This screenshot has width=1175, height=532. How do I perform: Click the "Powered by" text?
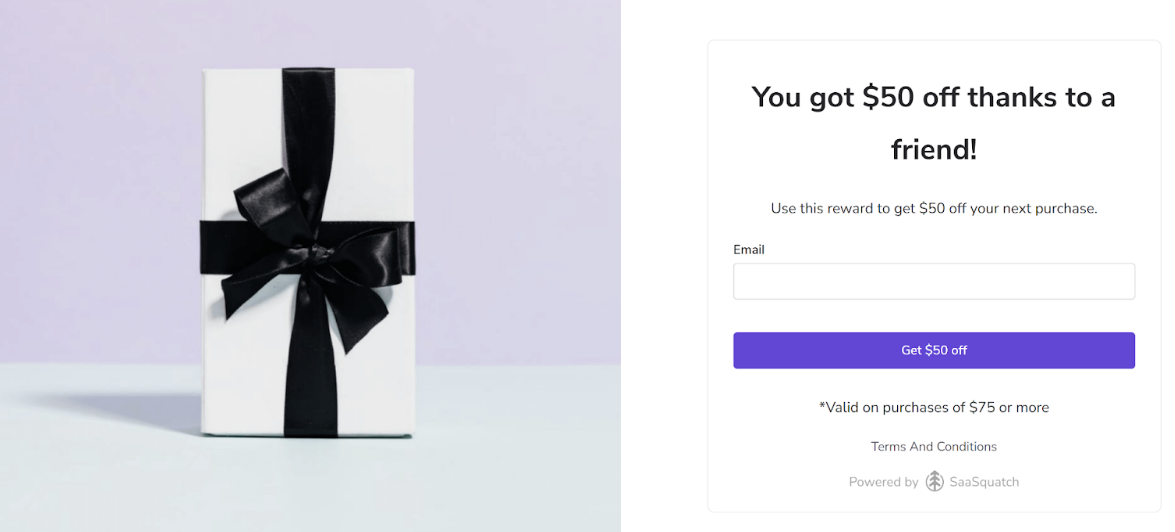883,482
